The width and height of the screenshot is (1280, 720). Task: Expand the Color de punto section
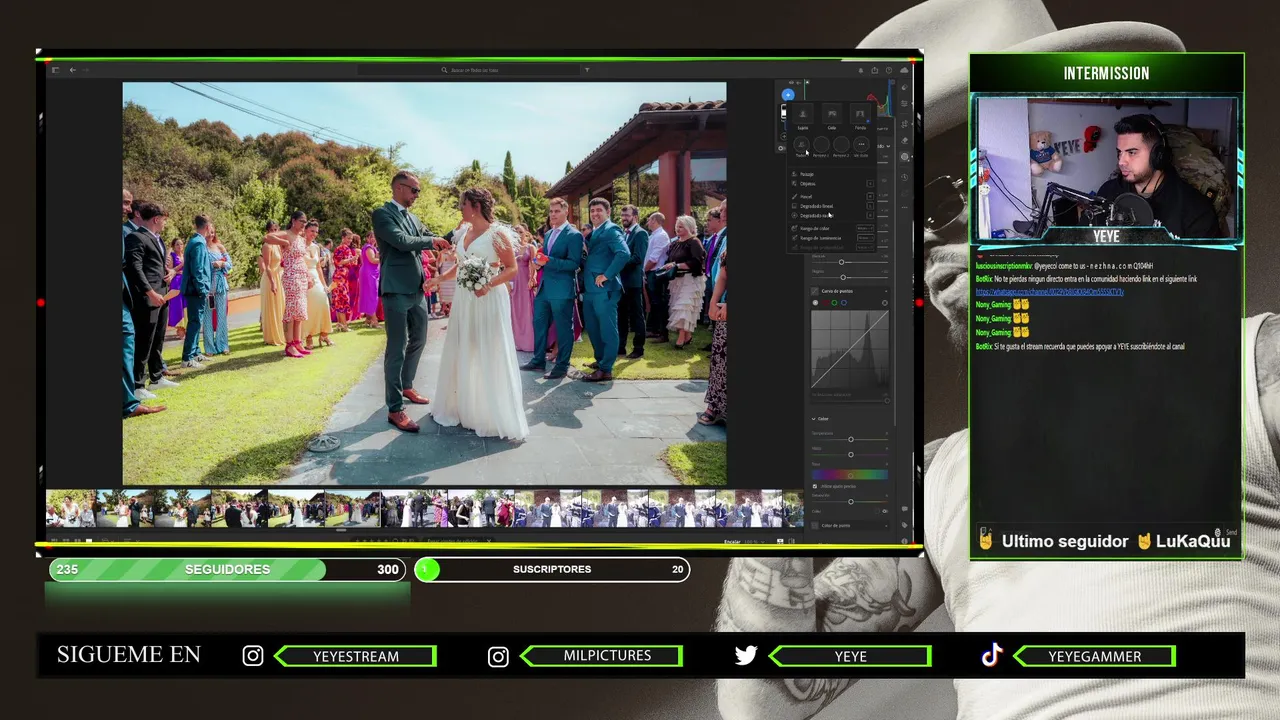pyautogui.click(x=849, y=525)
